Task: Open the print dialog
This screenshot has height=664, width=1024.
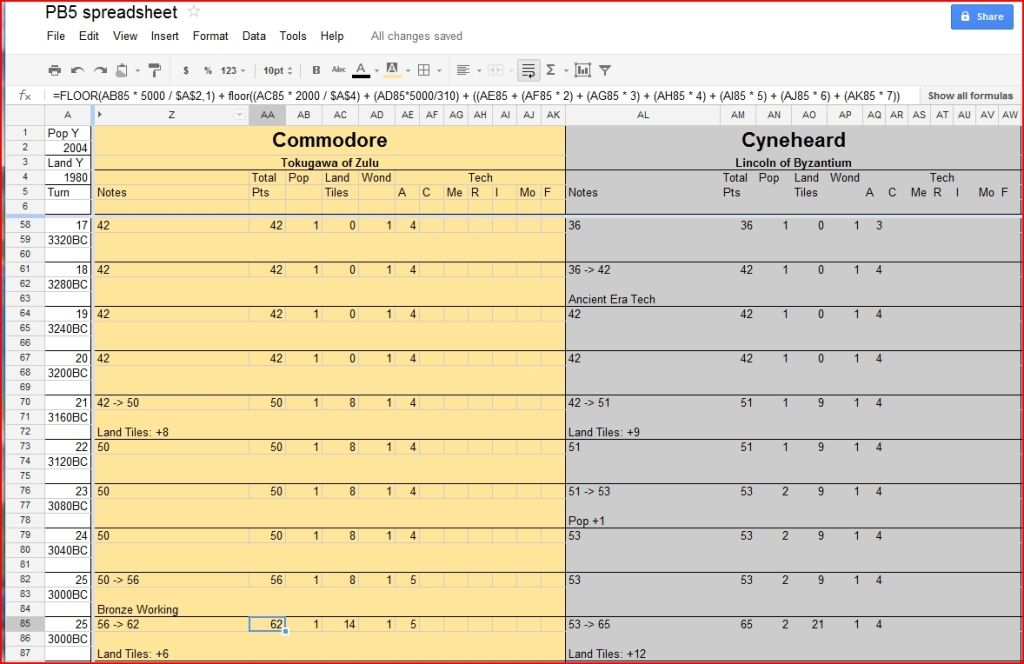Action: point(56,70)
